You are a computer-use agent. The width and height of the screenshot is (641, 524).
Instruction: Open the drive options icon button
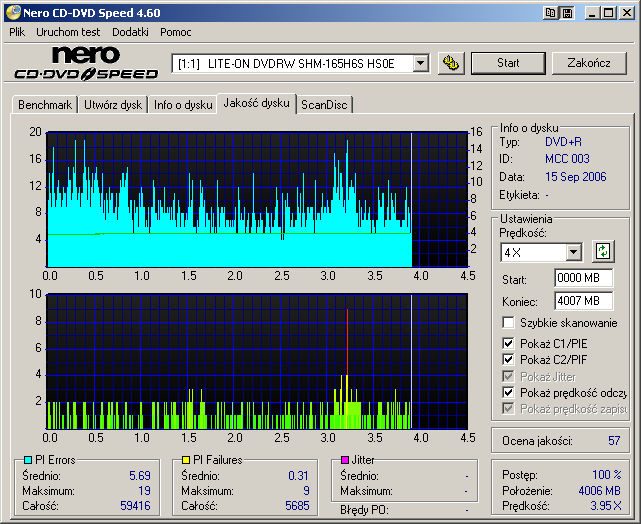(451, 63)
